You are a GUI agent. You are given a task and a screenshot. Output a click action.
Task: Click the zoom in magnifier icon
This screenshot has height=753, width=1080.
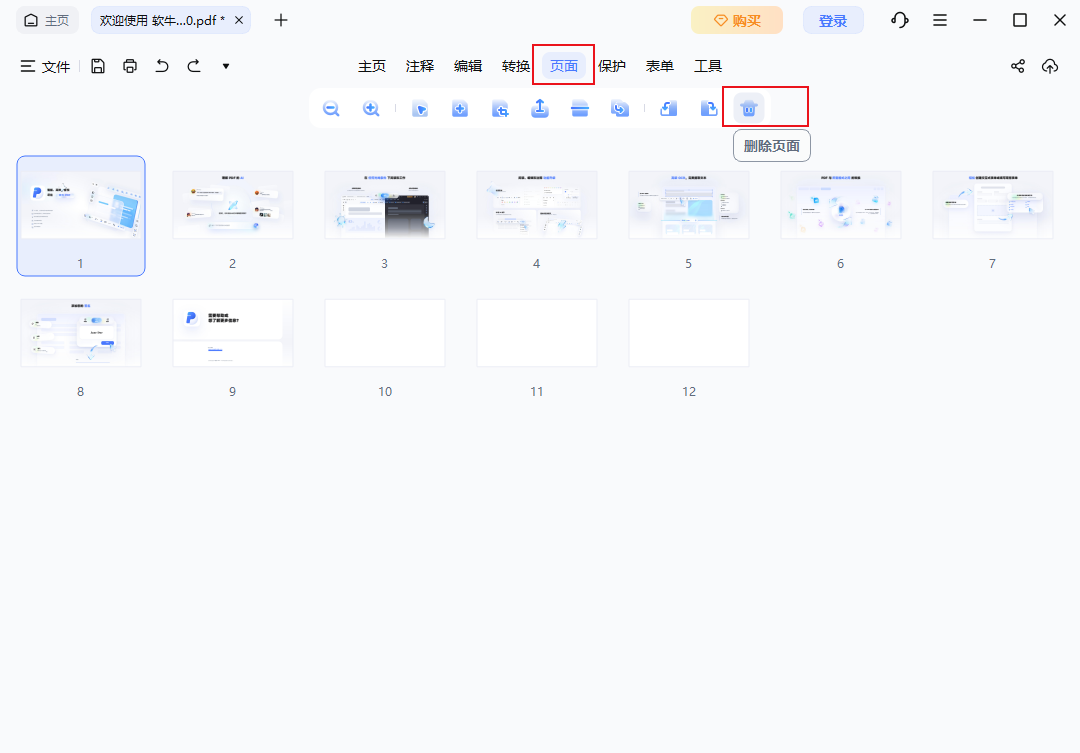(371, 109)
